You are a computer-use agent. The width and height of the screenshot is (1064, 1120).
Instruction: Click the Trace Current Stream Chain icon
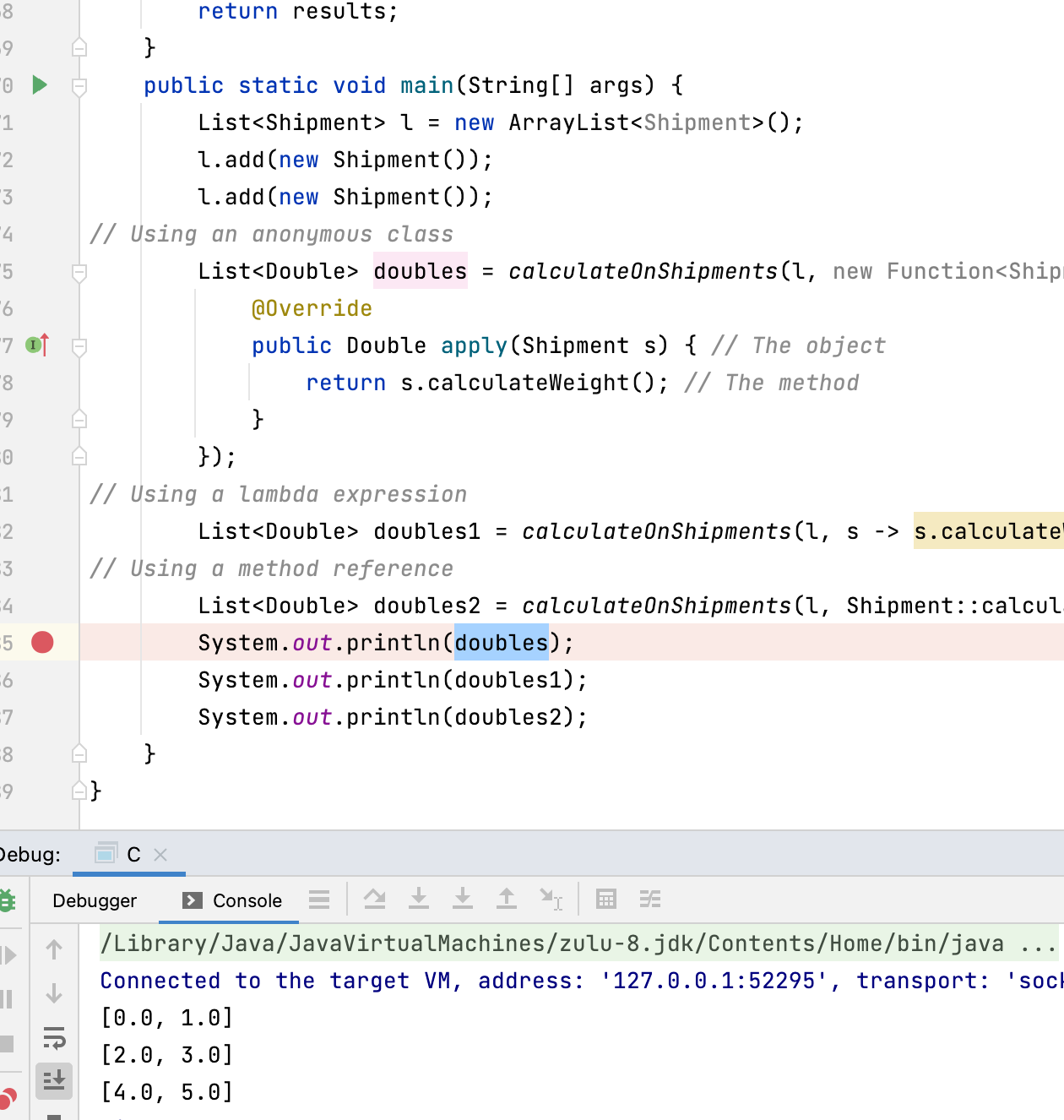pos(650,900)
